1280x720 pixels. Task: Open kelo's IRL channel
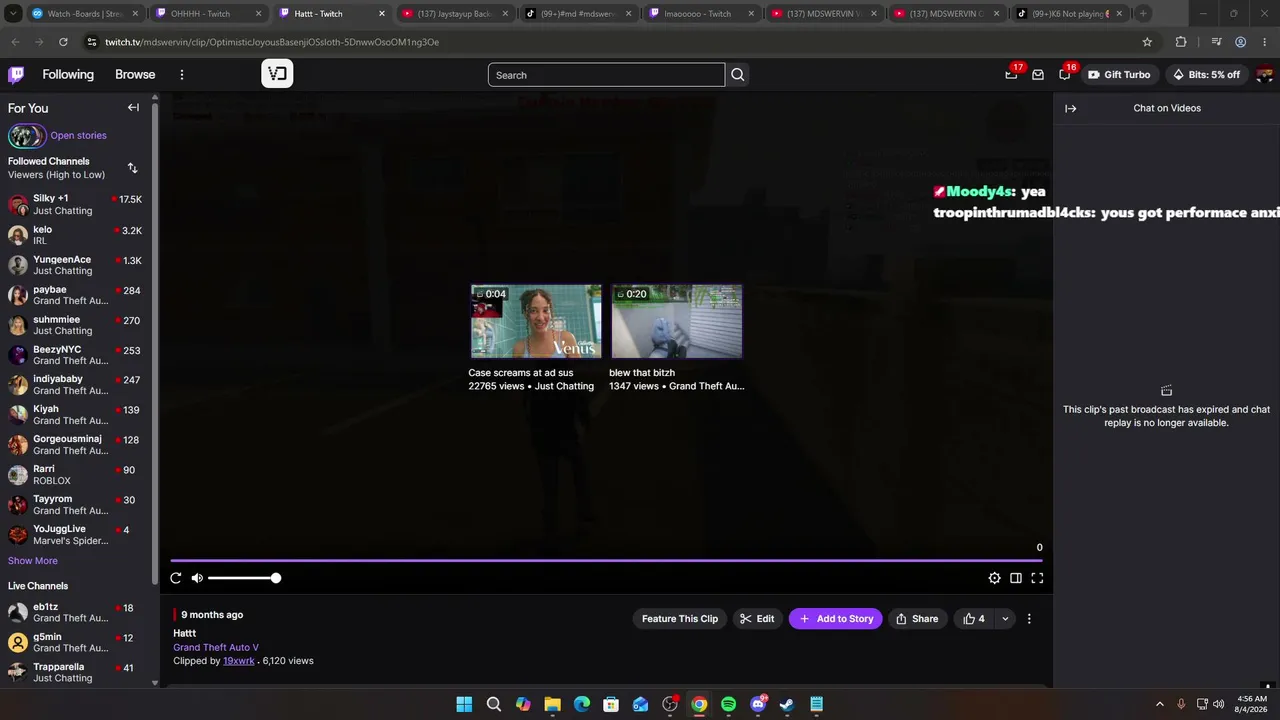[x=76, y=235]
